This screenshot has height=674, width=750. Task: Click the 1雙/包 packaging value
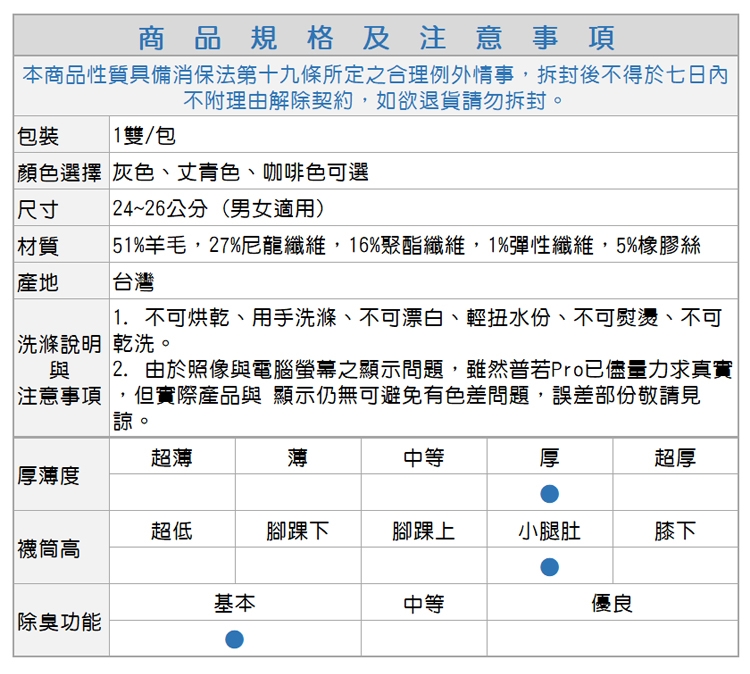[x=145, y=136]
